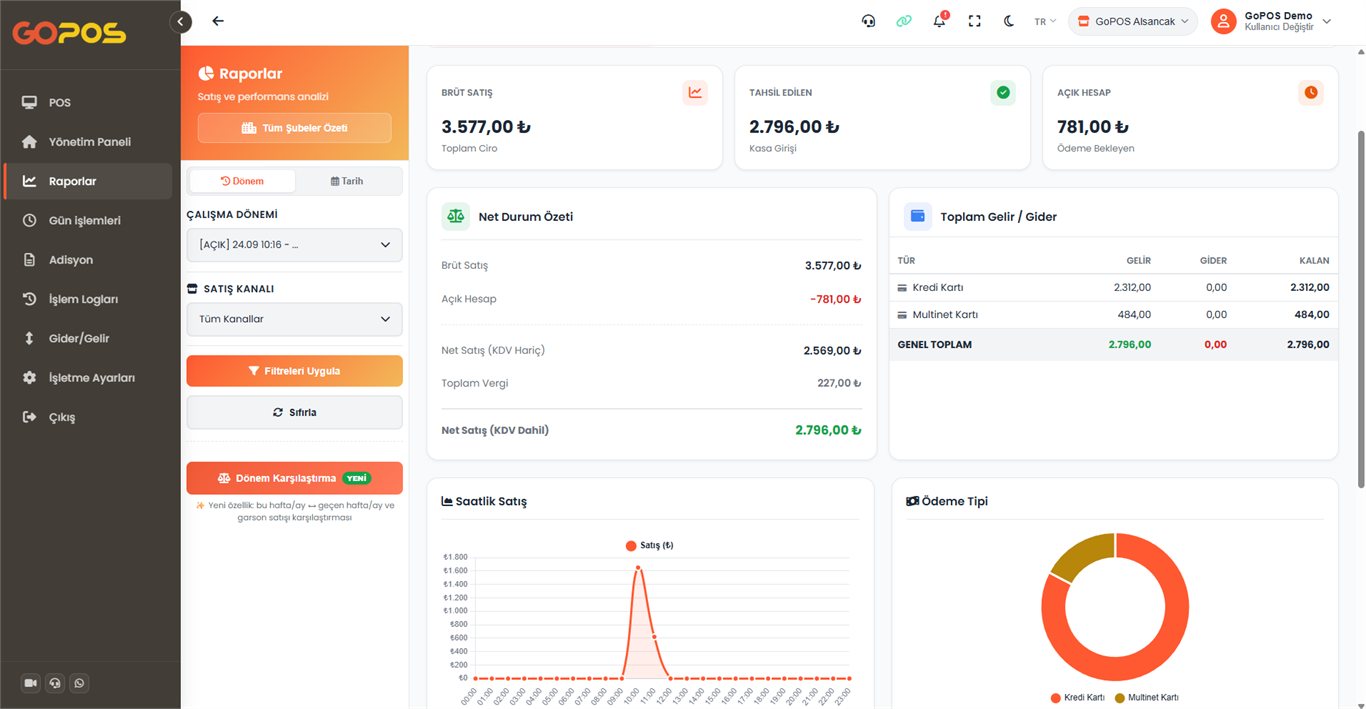The height and width of the screenshot is (709, 1366).
Task: Toggle Kredi Kartı legend swatch in chart
Action: pyautogui.click(x=1056, y=698)
